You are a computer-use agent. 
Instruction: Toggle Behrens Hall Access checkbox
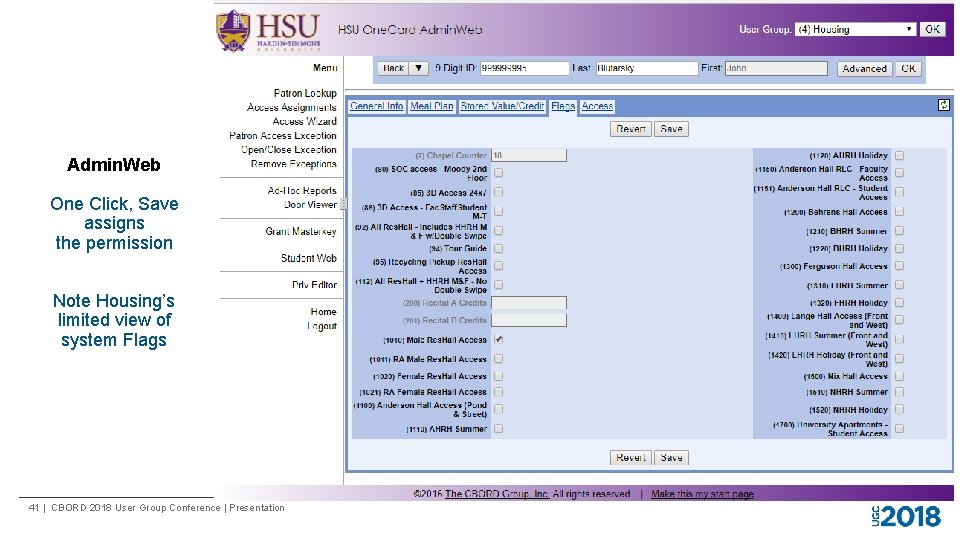pos(899,212)
